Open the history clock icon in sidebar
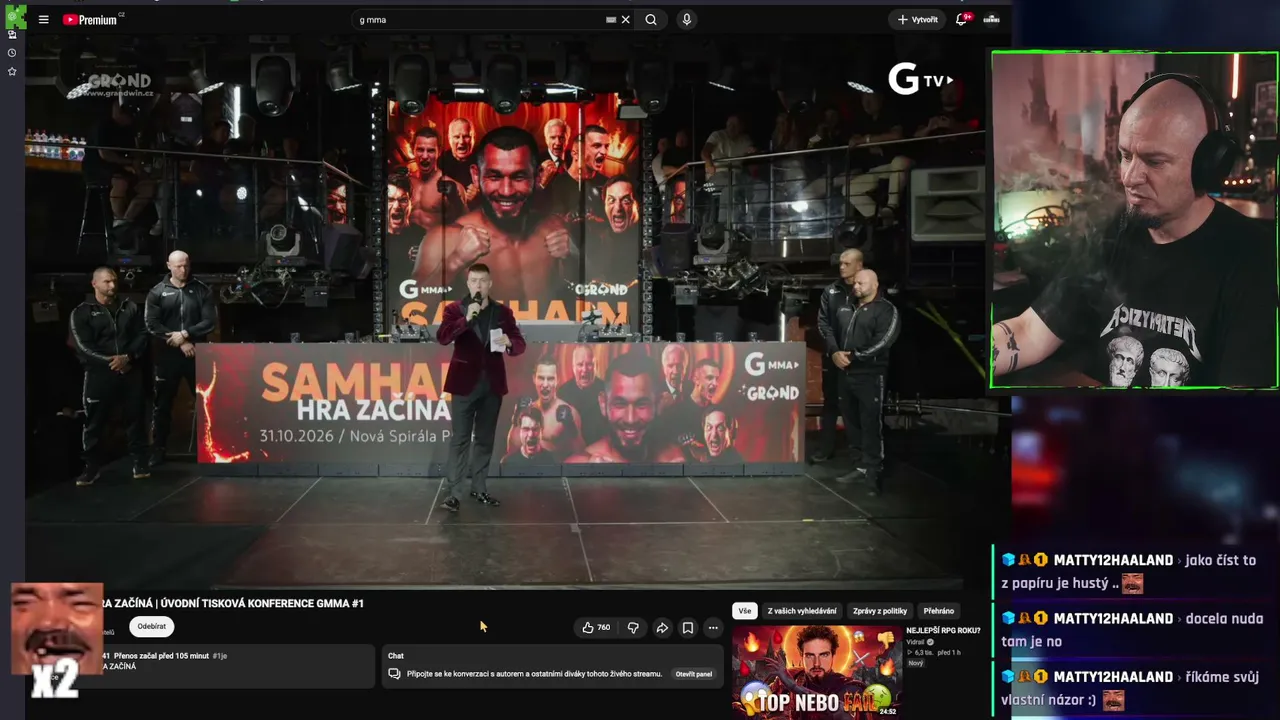 12,52
